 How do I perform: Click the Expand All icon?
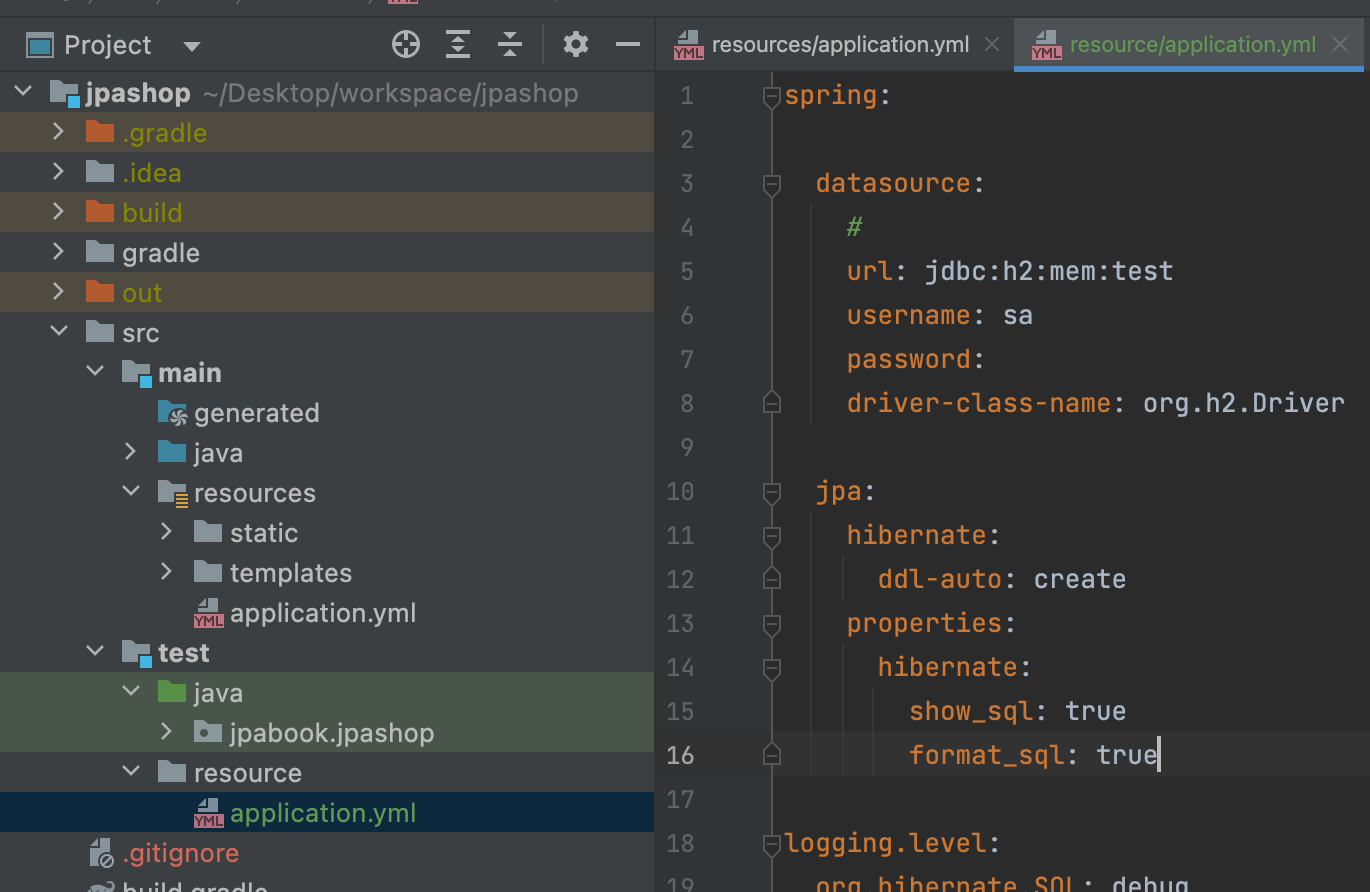[458, 44]
